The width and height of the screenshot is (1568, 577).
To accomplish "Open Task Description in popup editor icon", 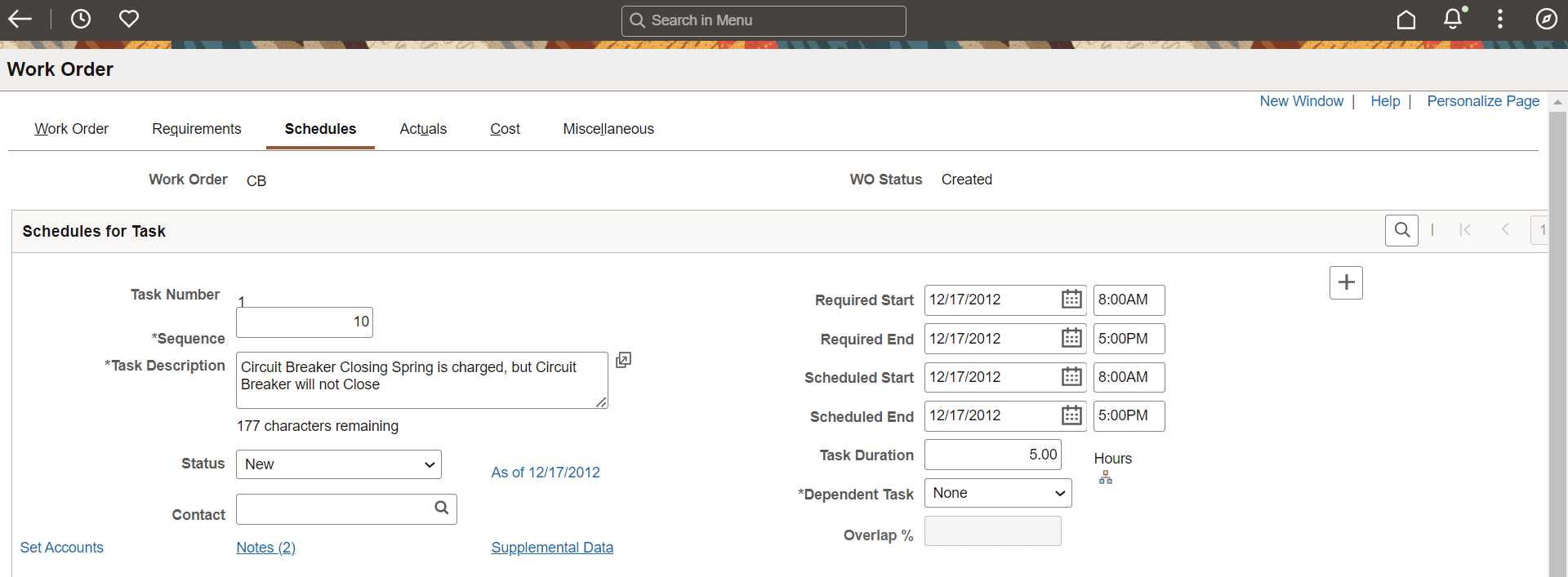I will pos(623,360).
